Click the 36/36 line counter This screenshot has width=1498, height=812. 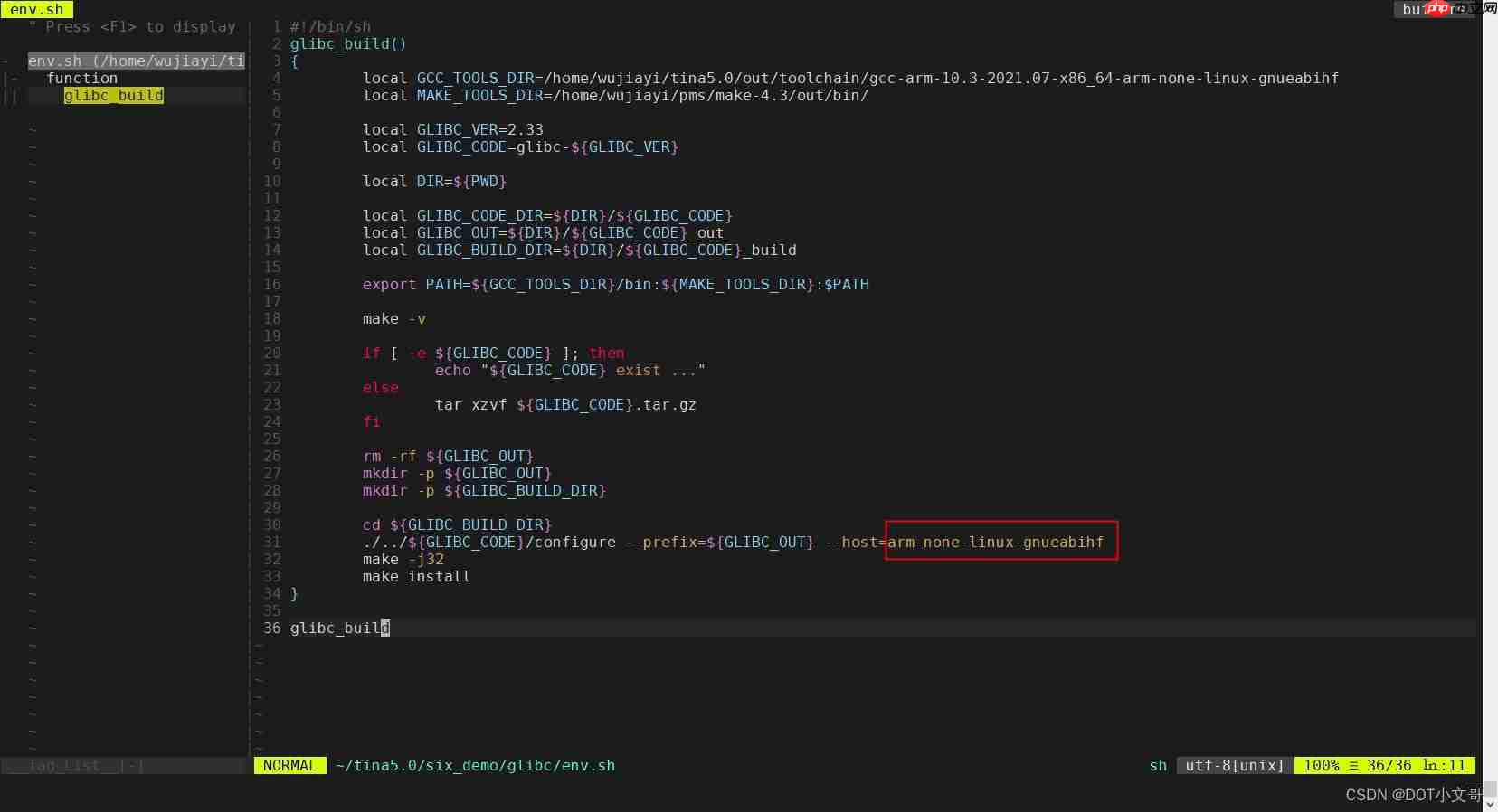pos(1389,765)
